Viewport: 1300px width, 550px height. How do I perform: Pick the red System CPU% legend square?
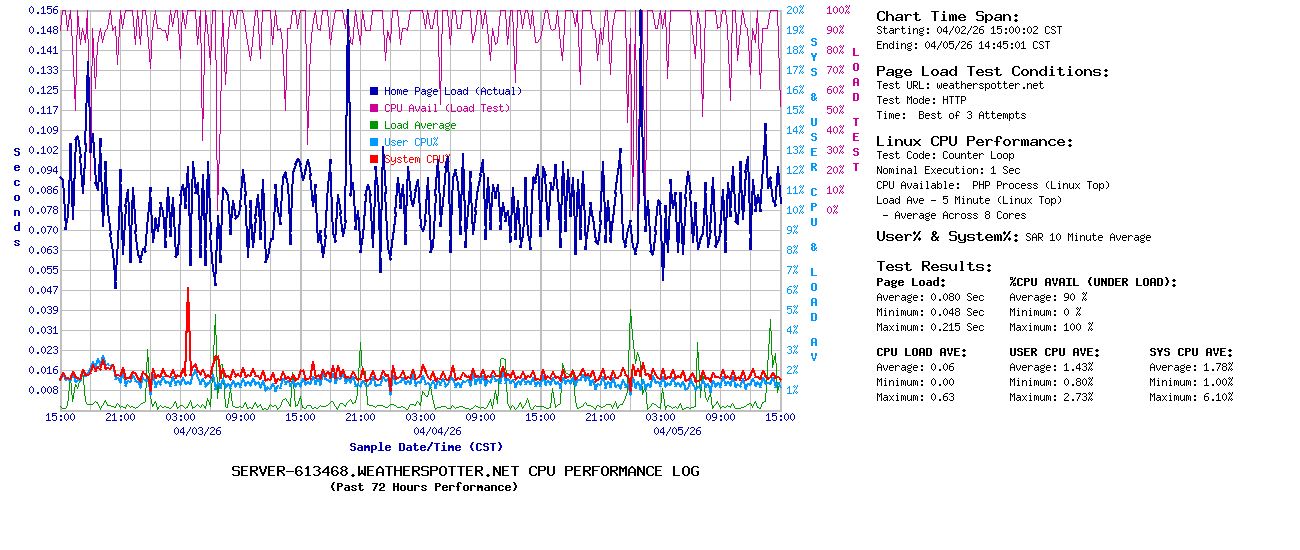[x=374, y=159]
